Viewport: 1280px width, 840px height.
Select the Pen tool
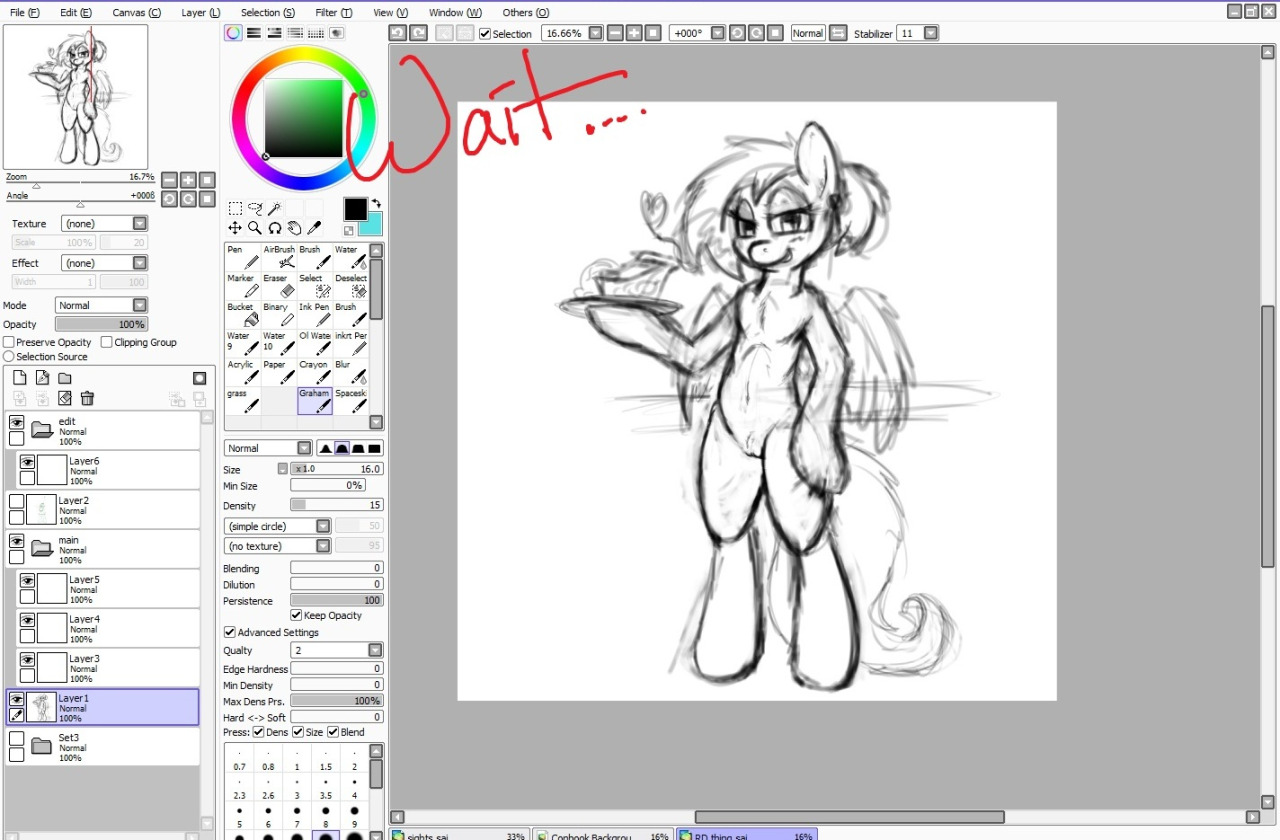pyautogui.click(x=242, y=257)
